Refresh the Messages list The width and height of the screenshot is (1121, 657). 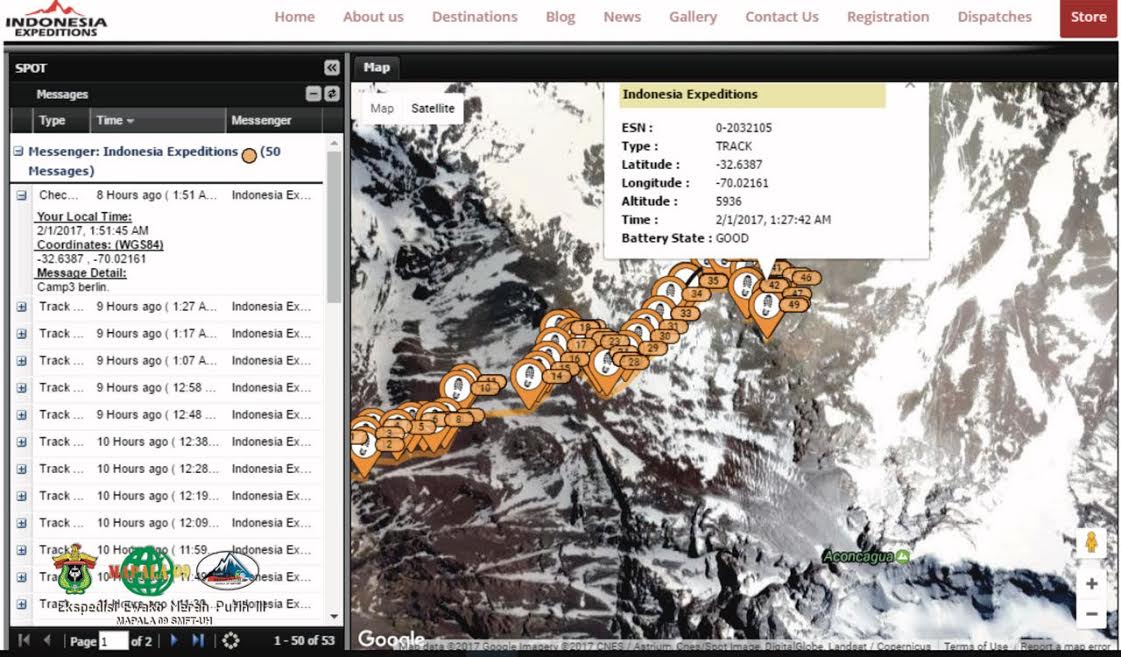tap(331, 94)
